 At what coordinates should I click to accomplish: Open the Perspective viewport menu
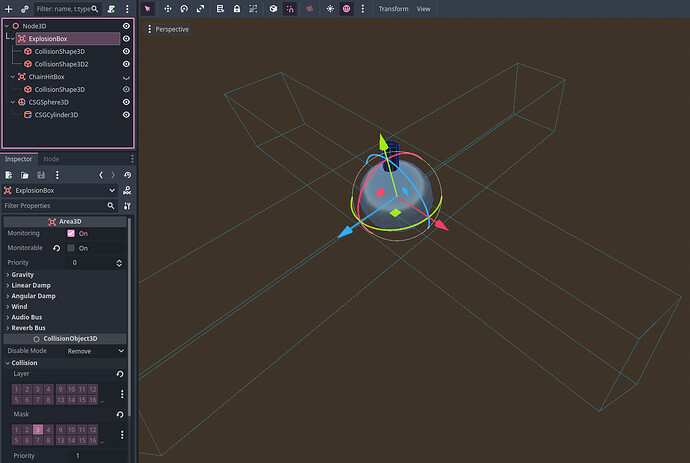point(168,29)
